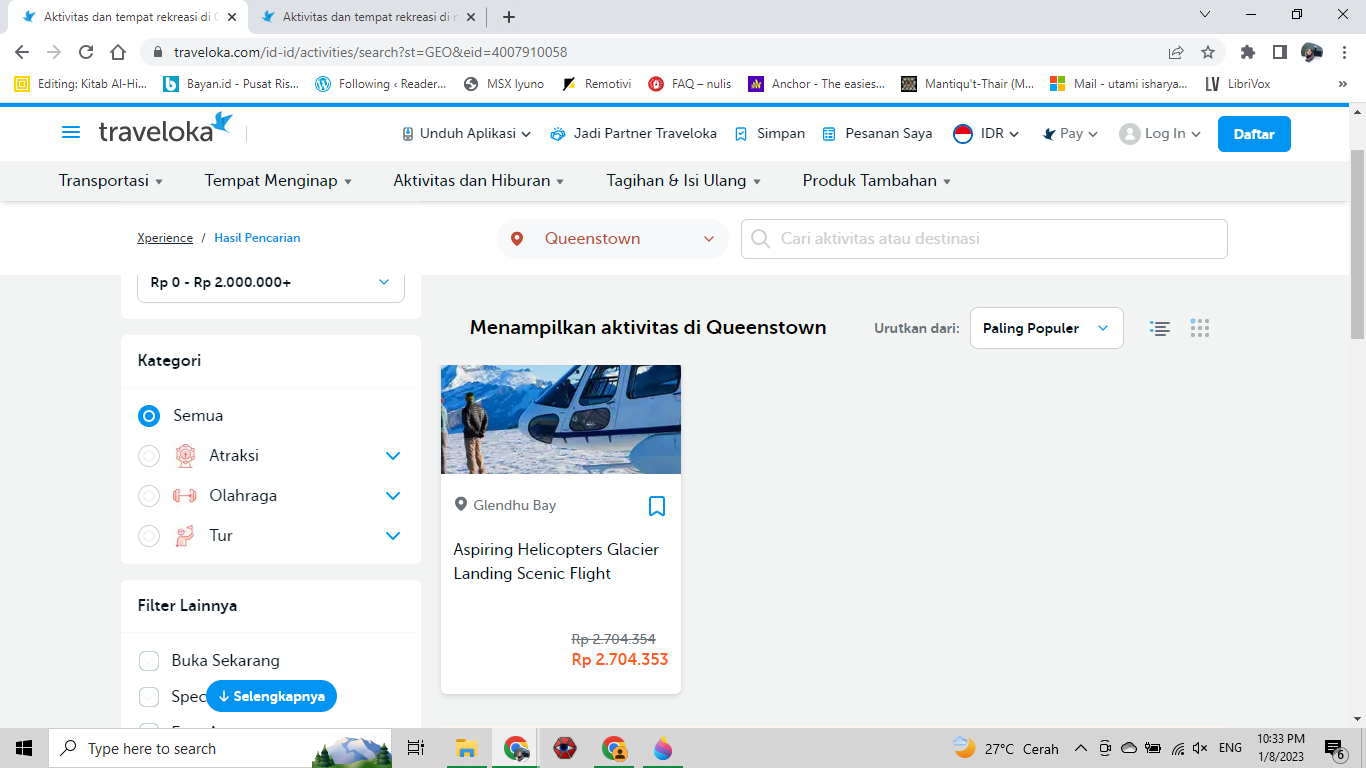Screen dimensions: 1366x768
Task: Open the Queenstown location dropdown
Action: pyautogui.click(x=612, y=239)
